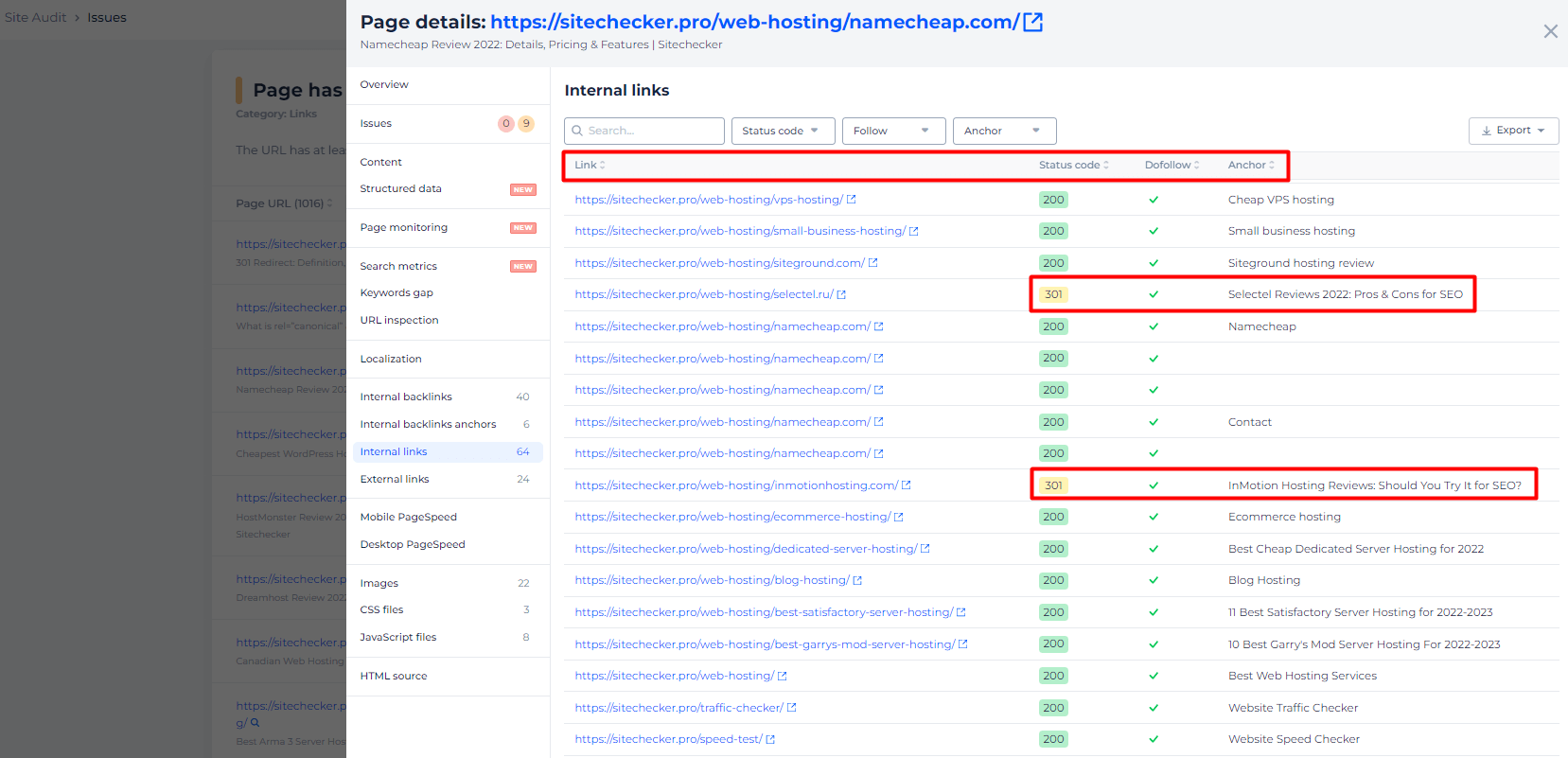Screen dimensions: 1568x758
Task: Sort by Anchor column arrows
Action: pos(1272,165)
